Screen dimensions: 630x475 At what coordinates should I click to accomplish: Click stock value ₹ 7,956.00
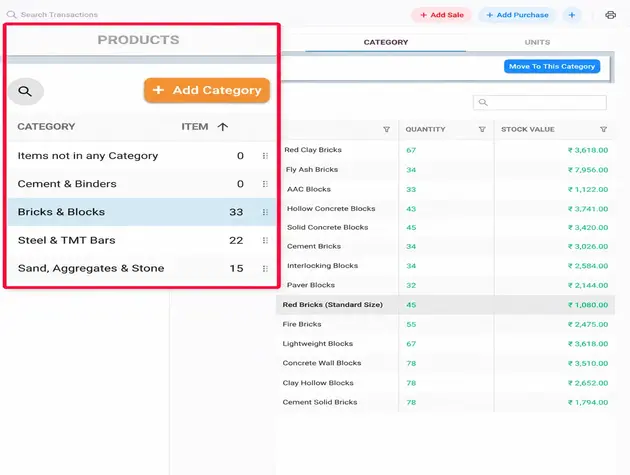click(588, 170)
